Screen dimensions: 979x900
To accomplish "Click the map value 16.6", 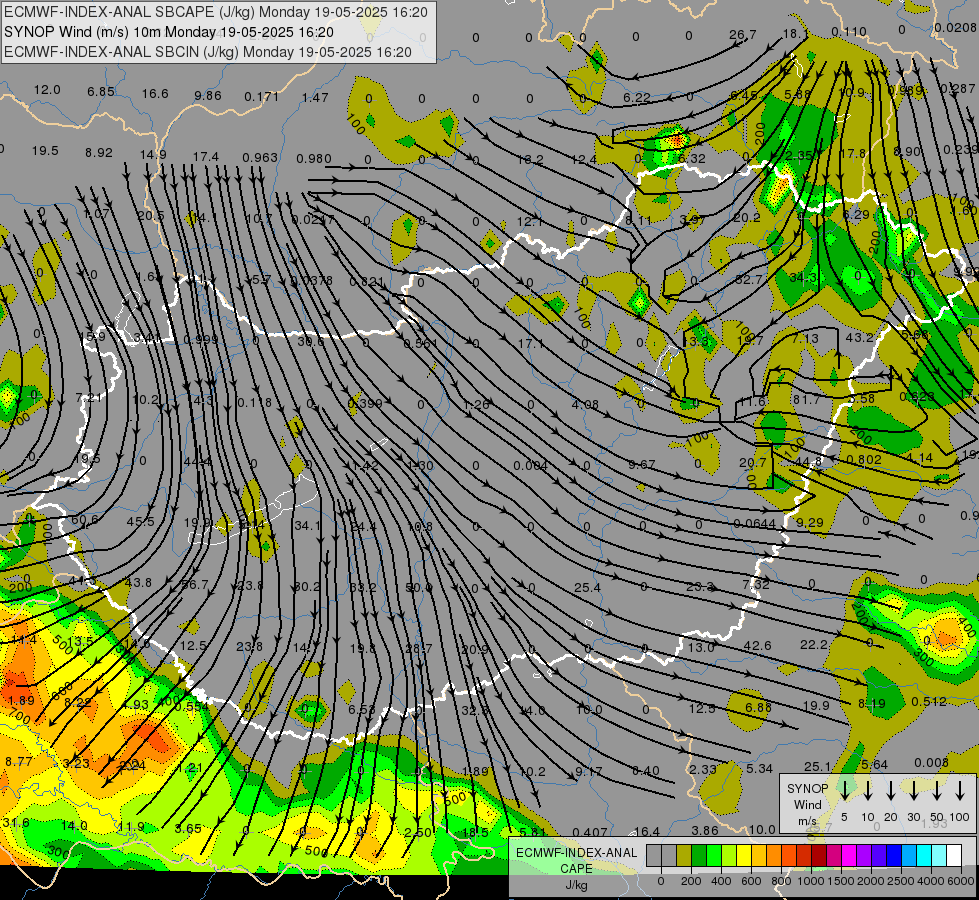I will coord(155,94).
